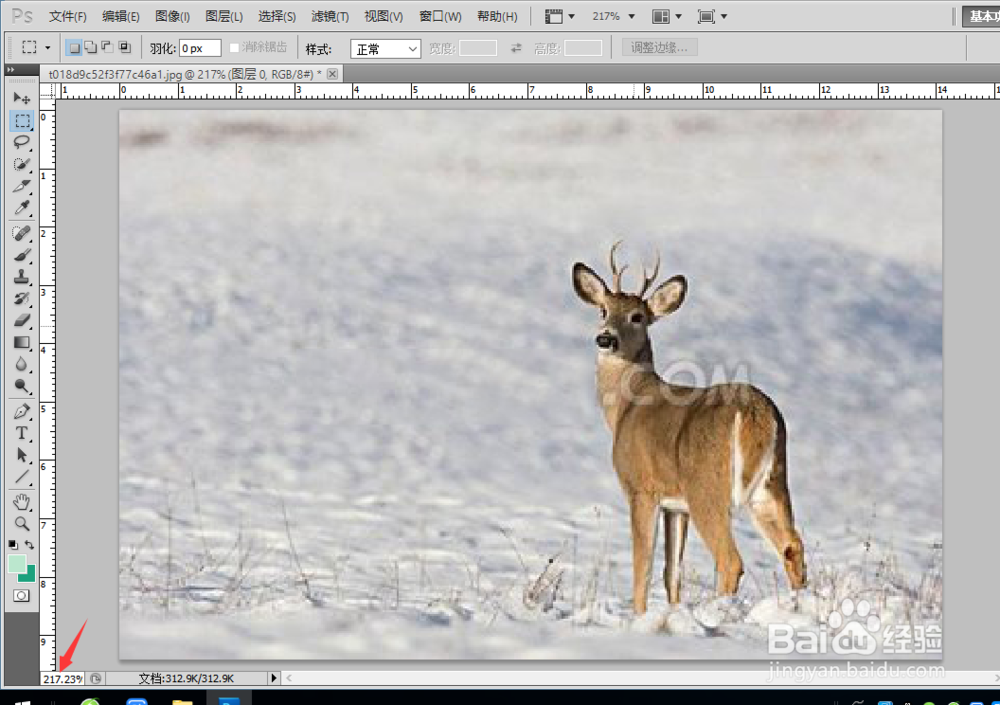
Task: Open the Windows Start button
Action: click(23, 701)
